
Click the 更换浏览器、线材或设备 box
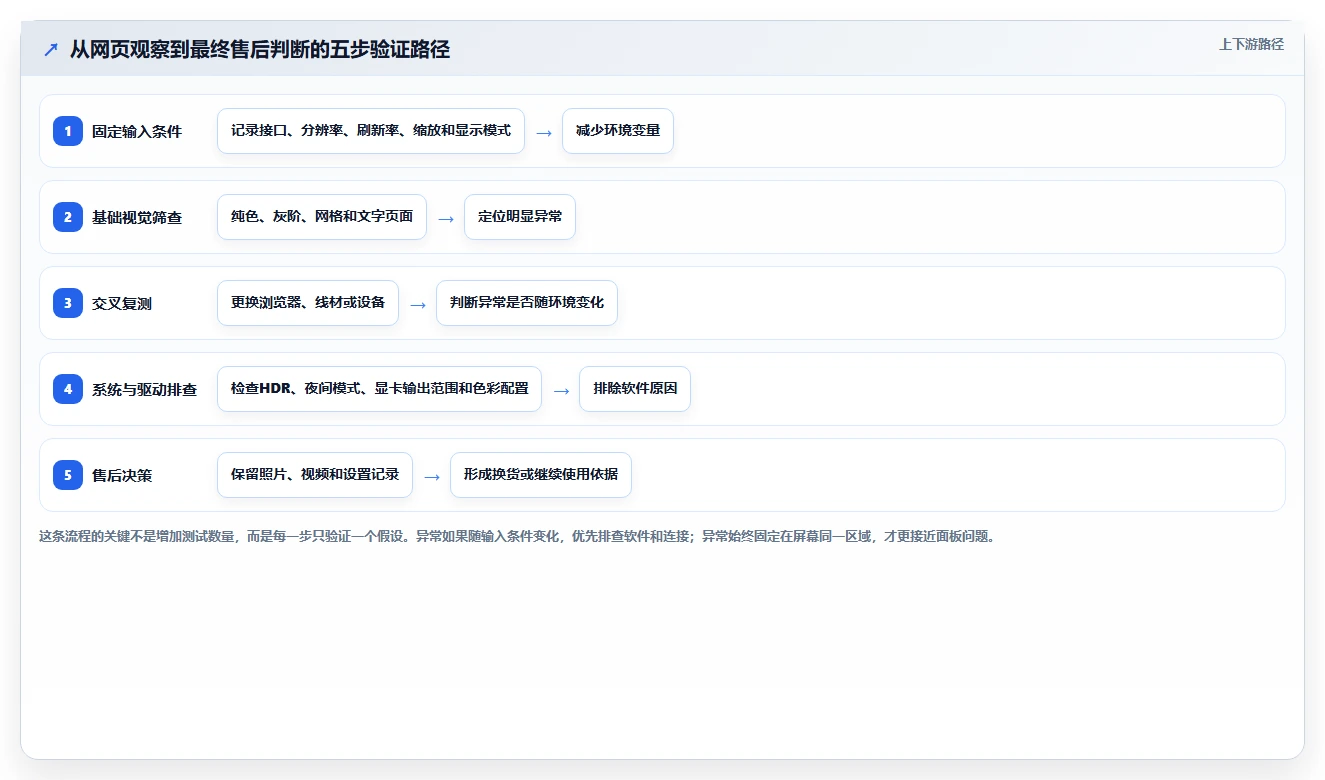click(308, 303)
